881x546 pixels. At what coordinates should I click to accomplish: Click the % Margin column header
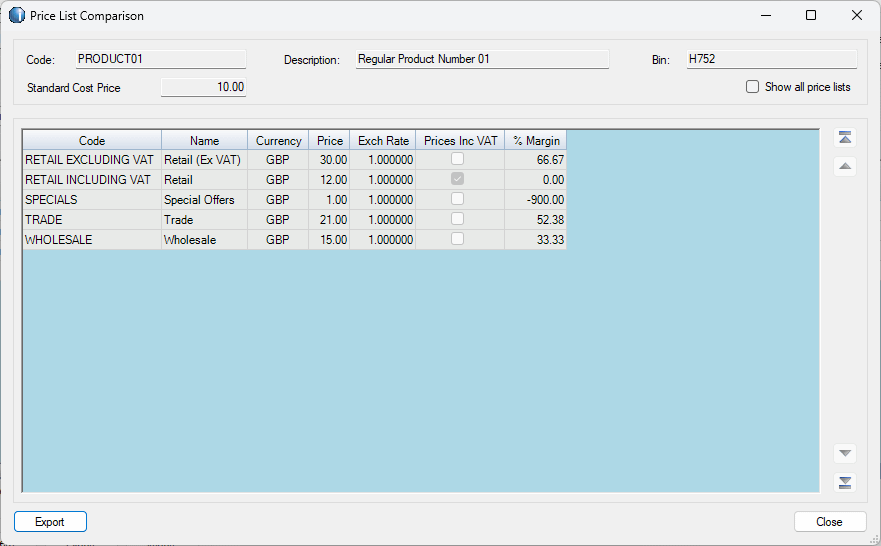(536, 141)
